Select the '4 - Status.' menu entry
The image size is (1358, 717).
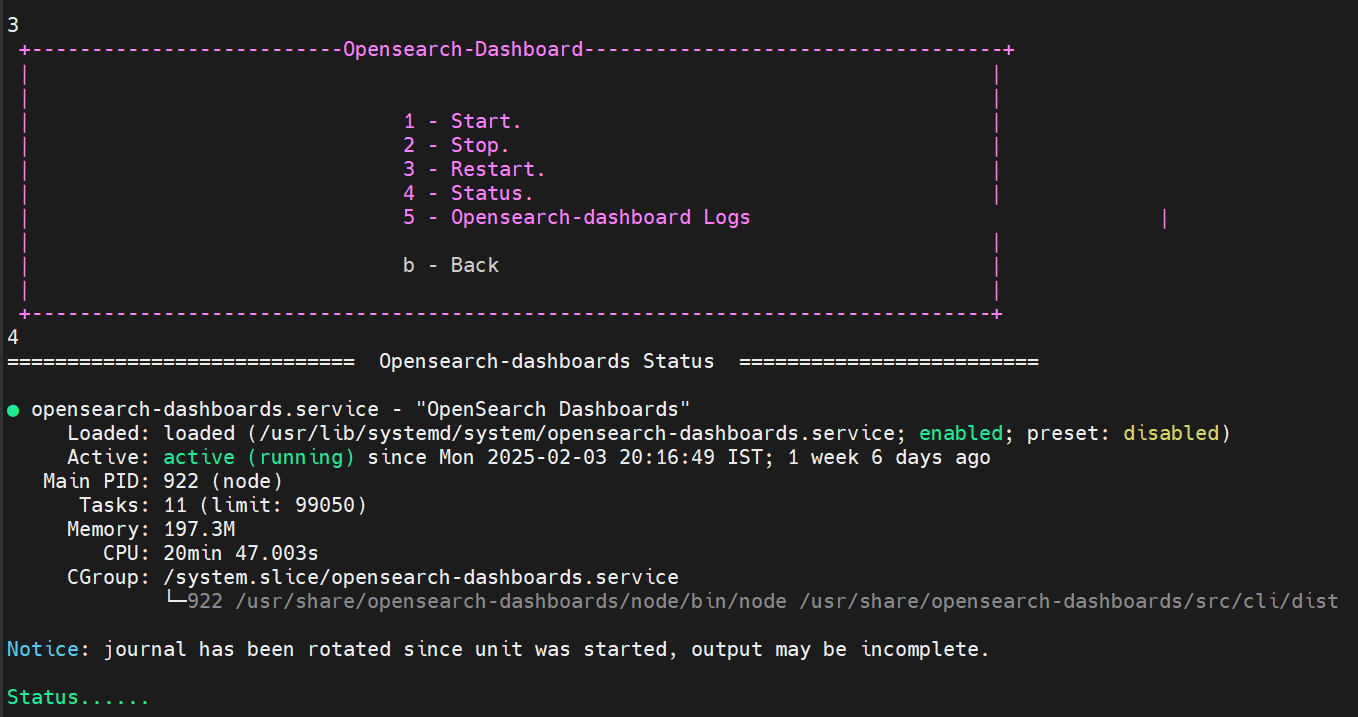[468, 193]
